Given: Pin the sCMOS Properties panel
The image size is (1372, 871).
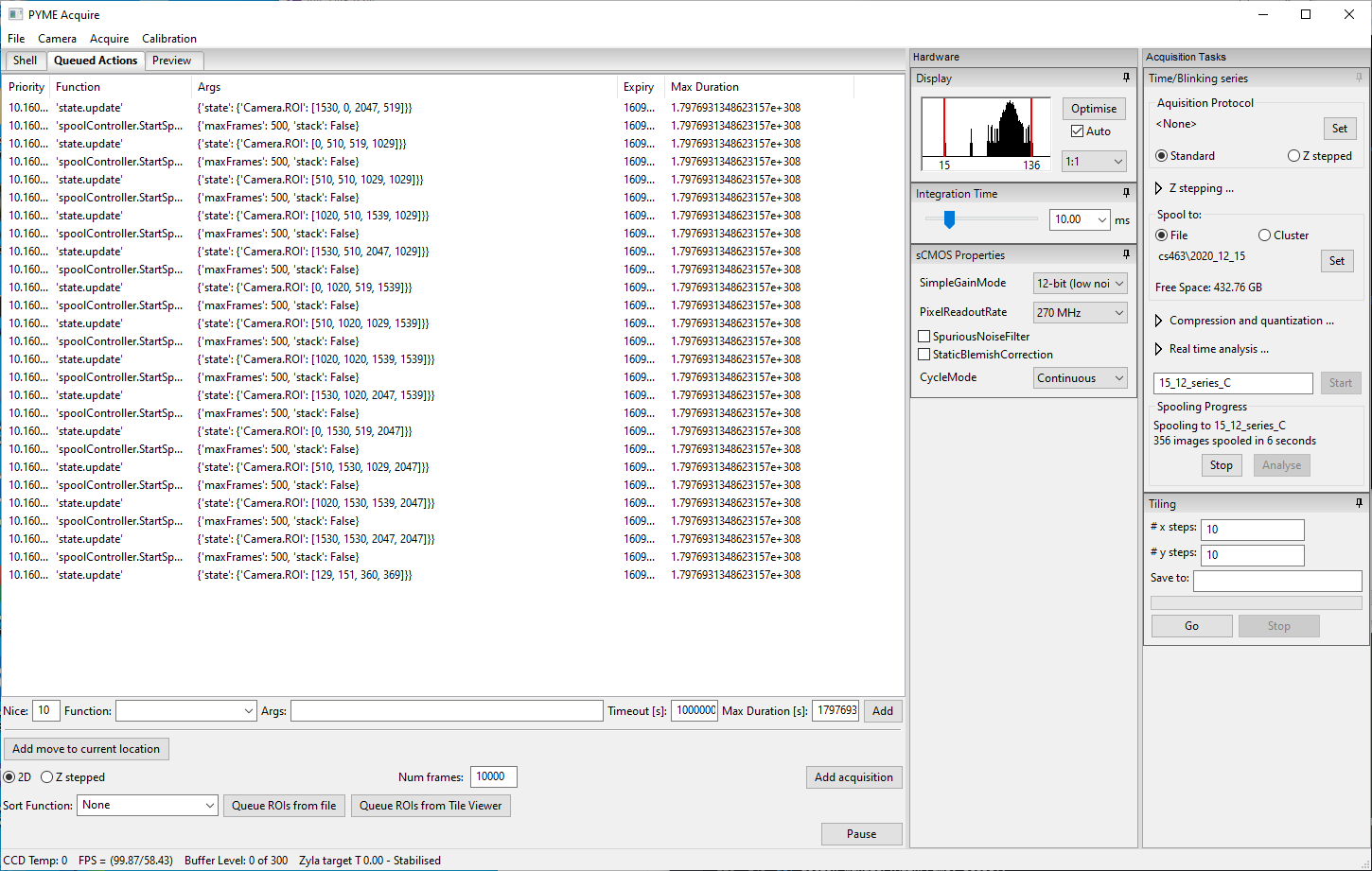Looking at the screenshot, I should [1126, 253].
